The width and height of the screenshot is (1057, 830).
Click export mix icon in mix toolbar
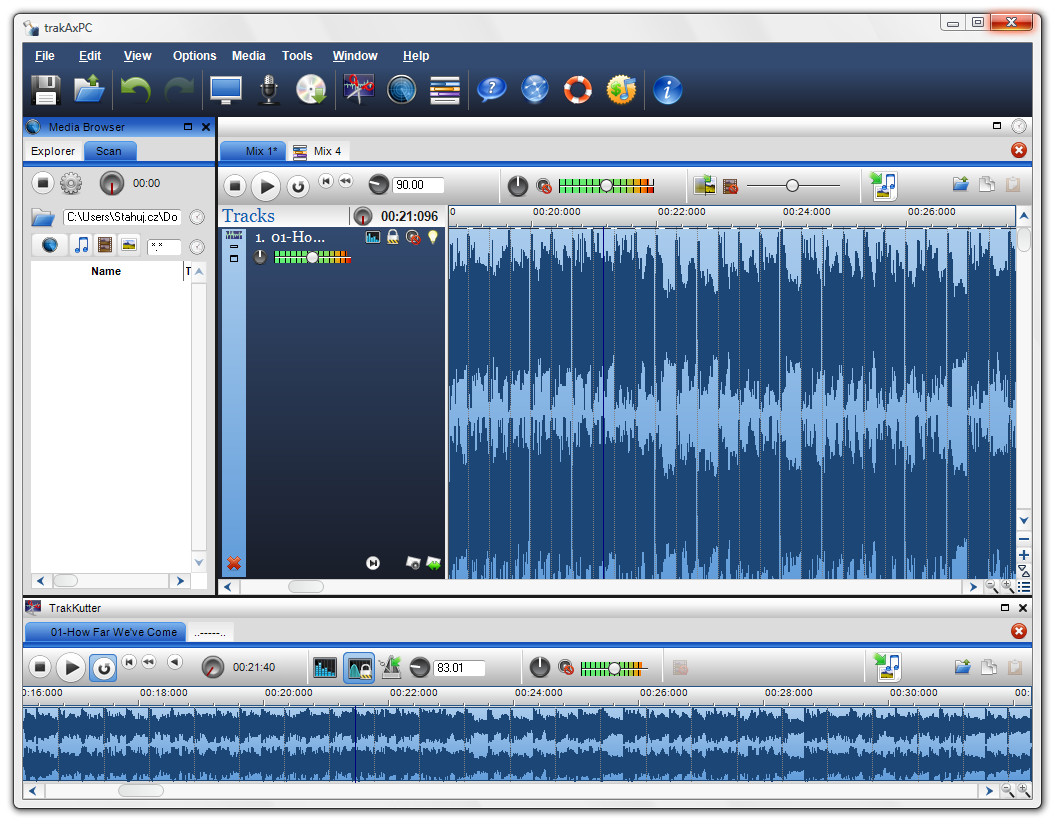coord(885,185)
